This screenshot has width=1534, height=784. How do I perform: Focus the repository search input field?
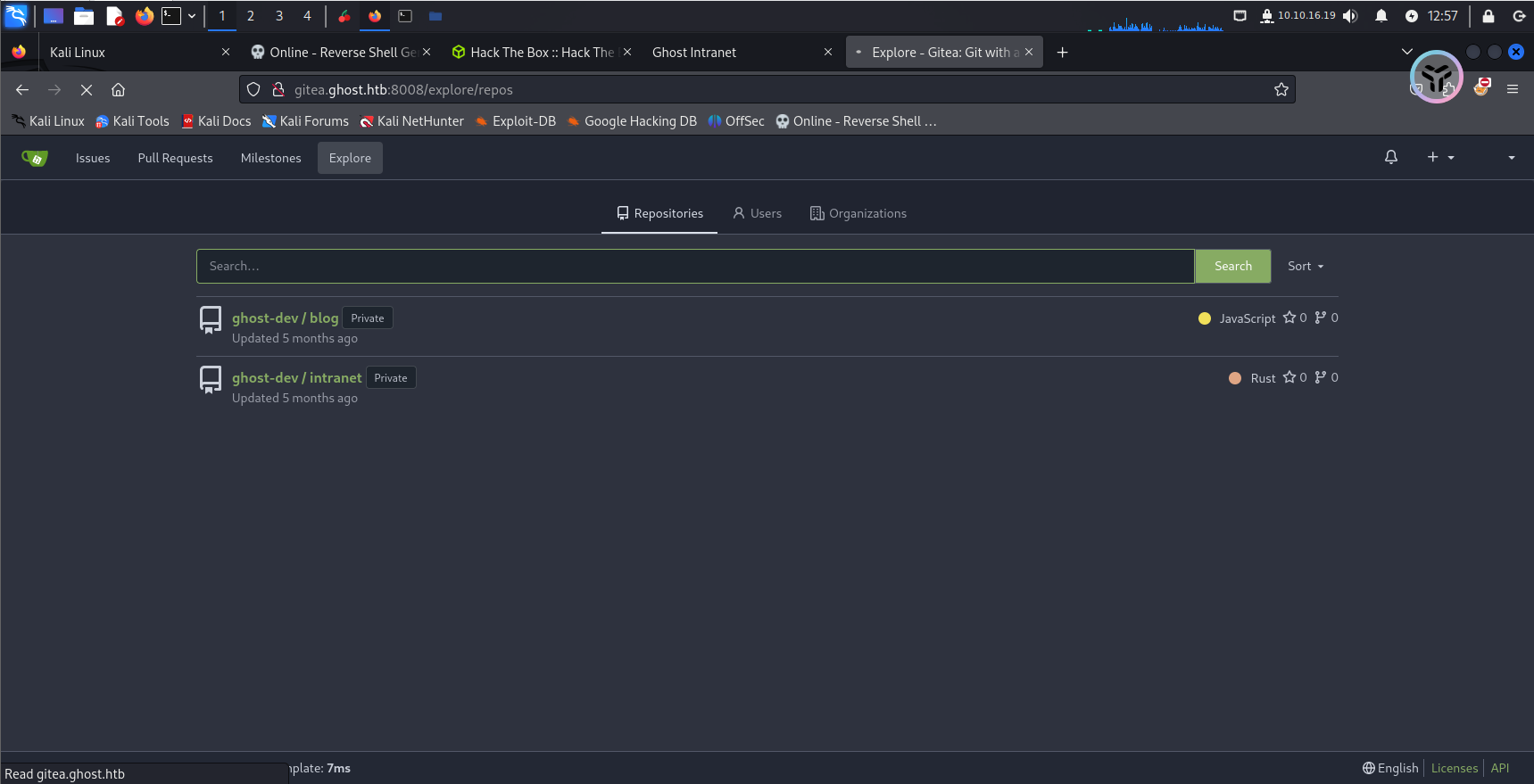pos(694,266)
